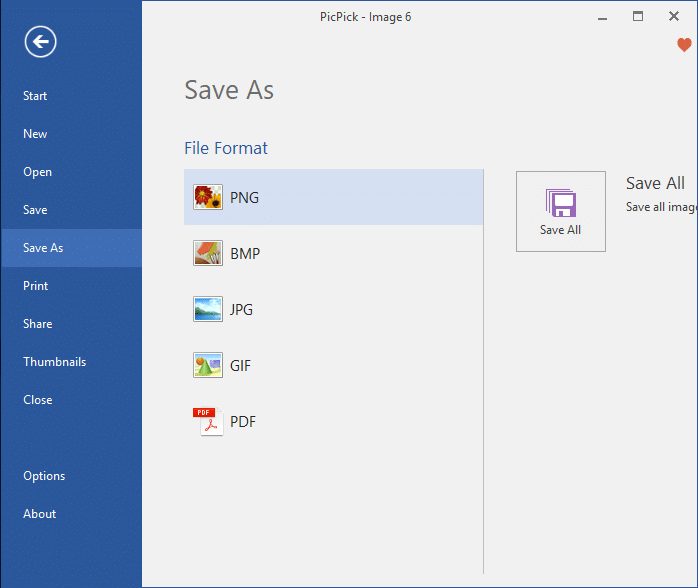Viewport: 698px width, 588px height.
Task: Select the Save As sidebar item
Action: tap(43, 248)
